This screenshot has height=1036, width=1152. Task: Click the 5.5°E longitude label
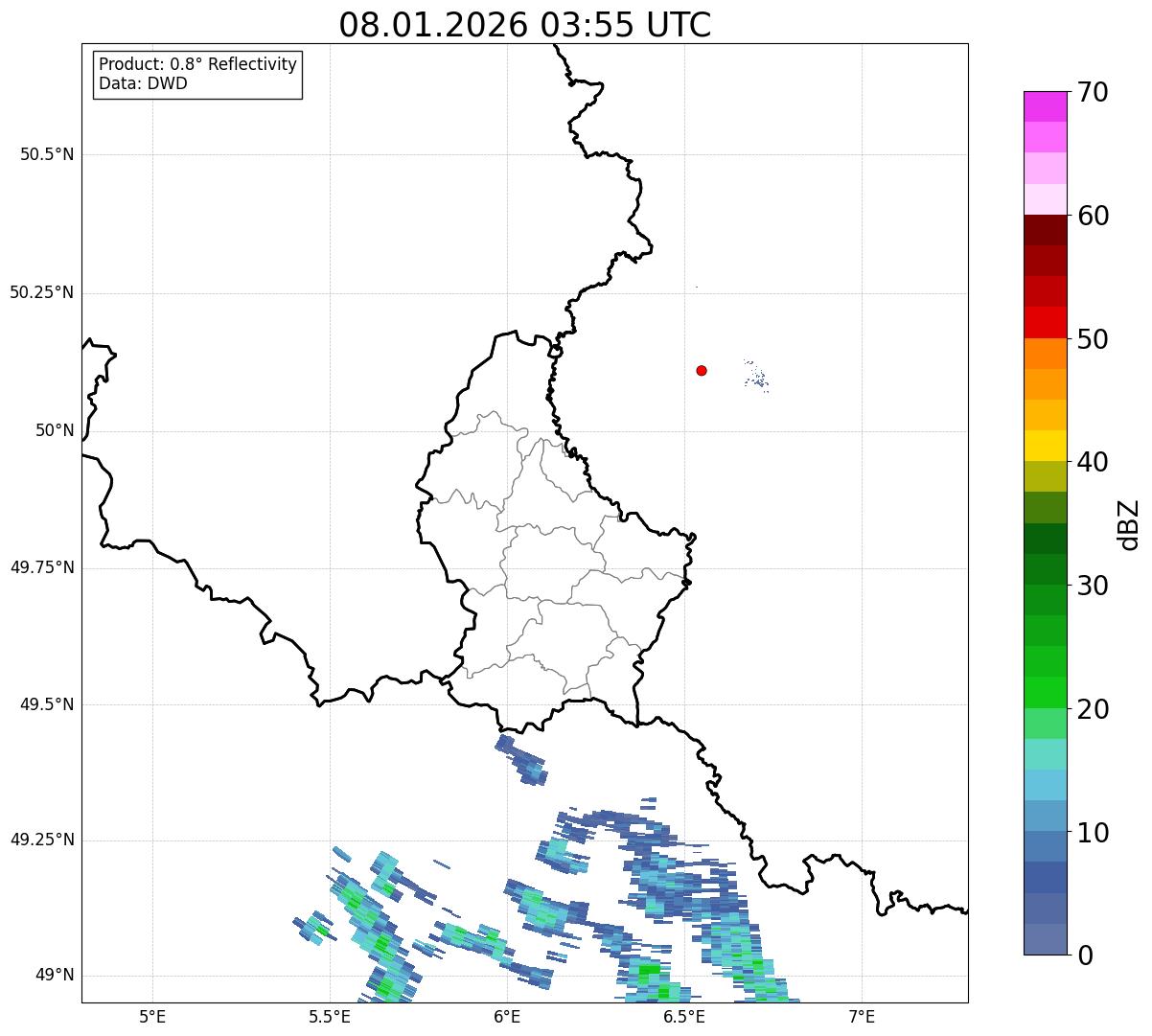pyautogui.click(x=330, y=1016)
